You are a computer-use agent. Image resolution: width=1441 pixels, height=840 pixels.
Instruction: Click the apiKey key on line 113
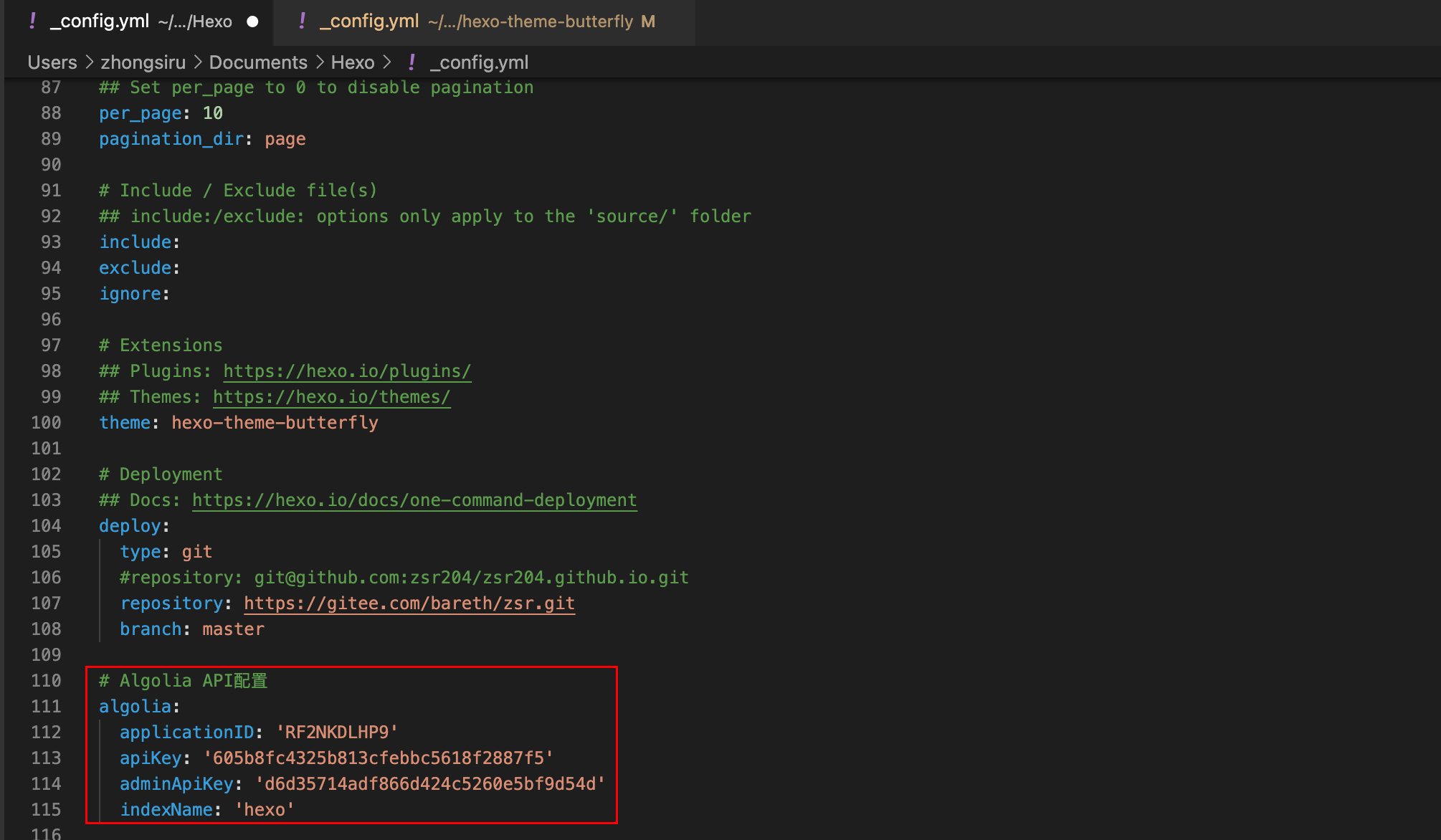click(x=151, y=758)
